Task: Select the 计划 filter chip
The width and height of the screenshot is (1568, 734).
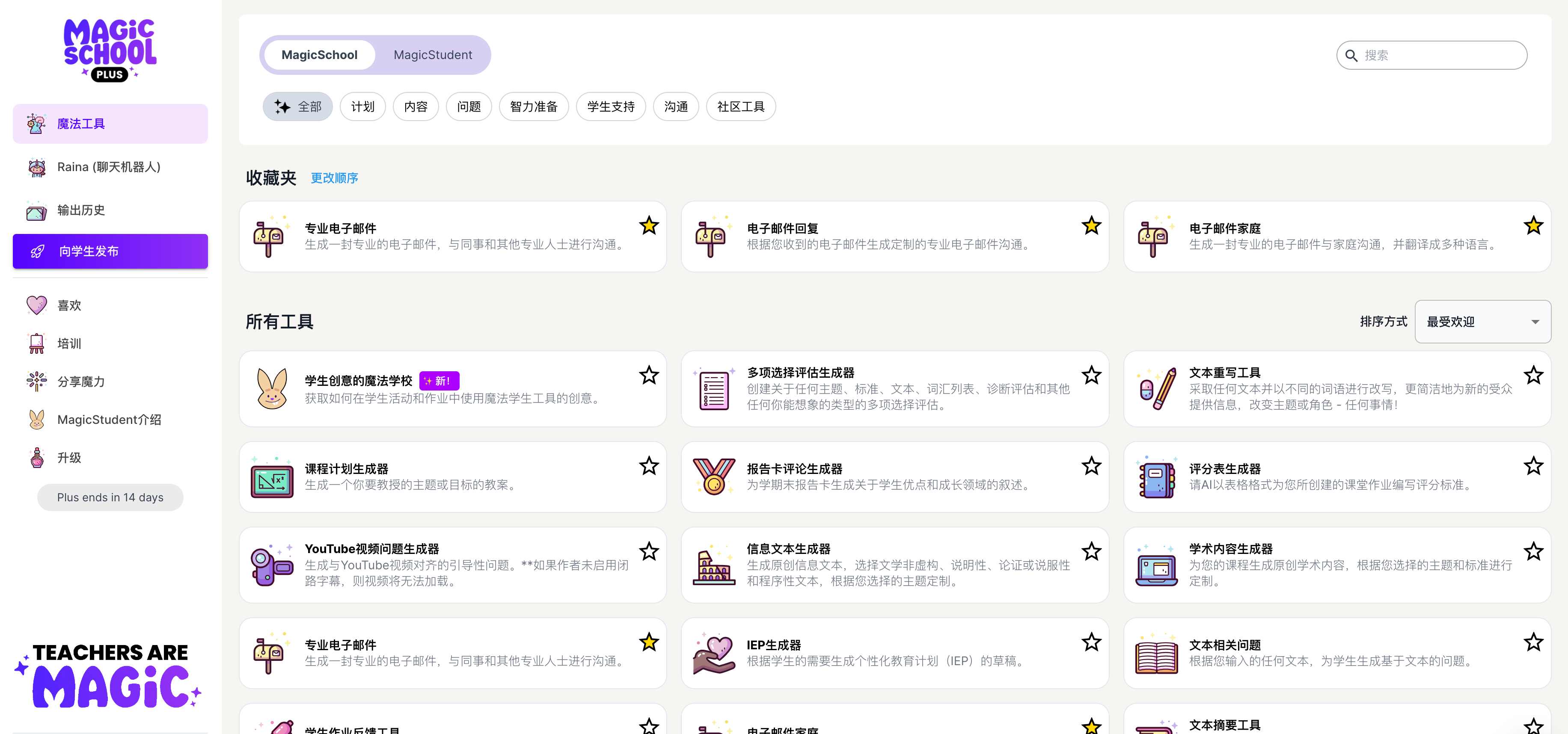Action: (x=363, y=107)
